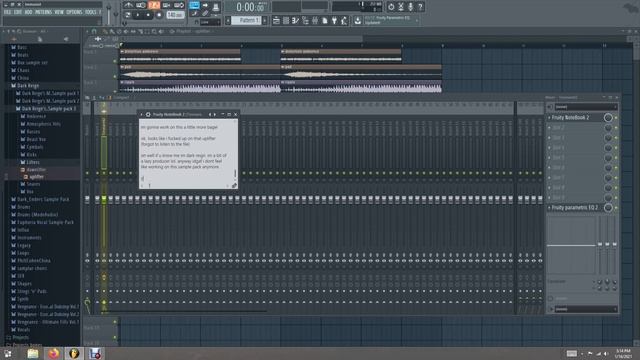The image size is (640, 360).
Task: Open File Explorer from the Windows taskbar
Action: point(33,353)
